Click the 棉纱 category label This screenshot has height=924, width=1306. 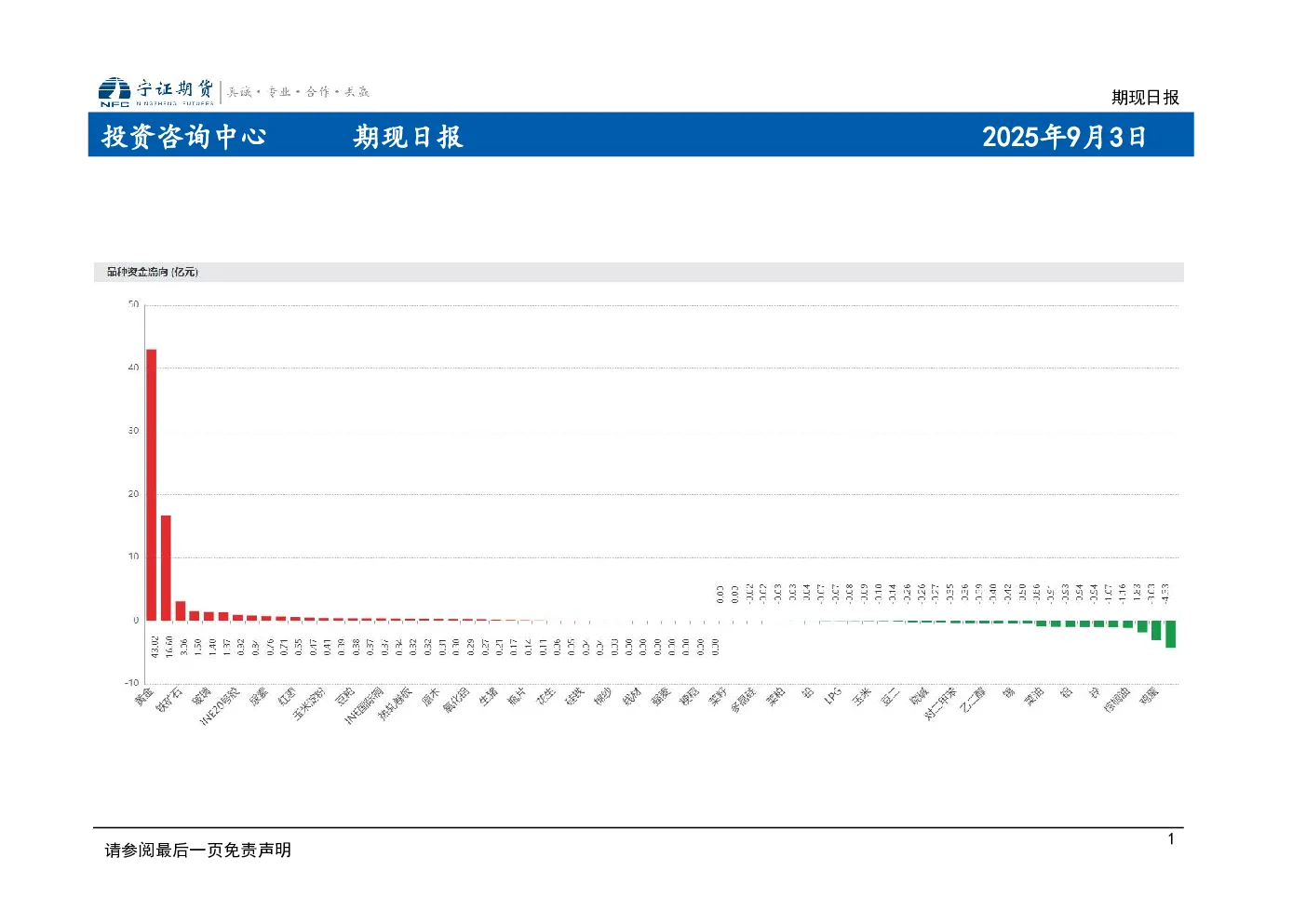coord(604,697)
